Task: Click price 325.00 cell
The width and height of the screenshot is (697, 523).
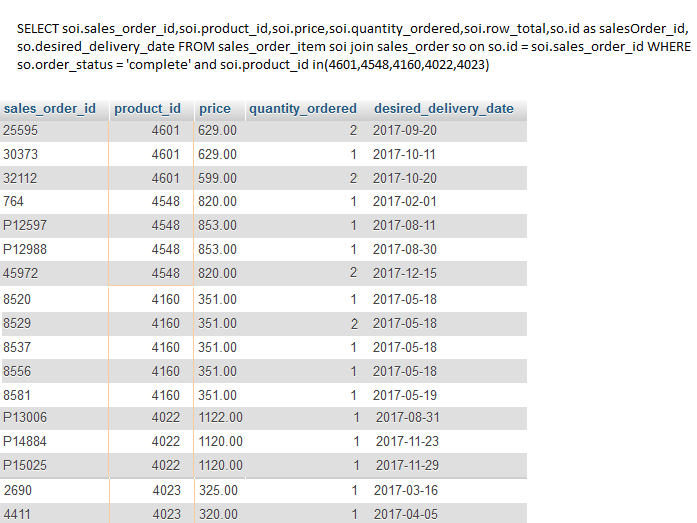Action: click(x=218, y=491)
